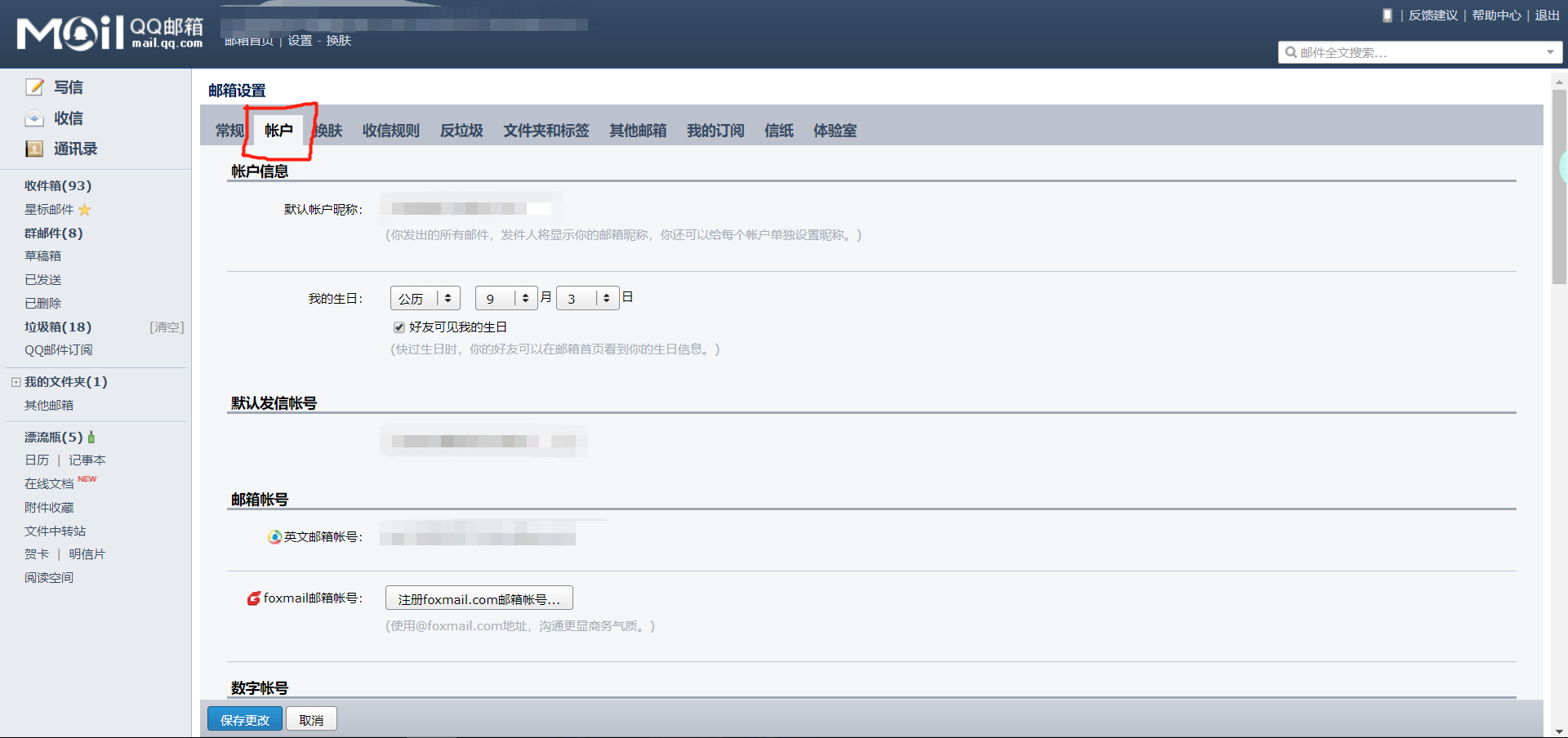Open the search box dropdown arrow

[1550, 52]
